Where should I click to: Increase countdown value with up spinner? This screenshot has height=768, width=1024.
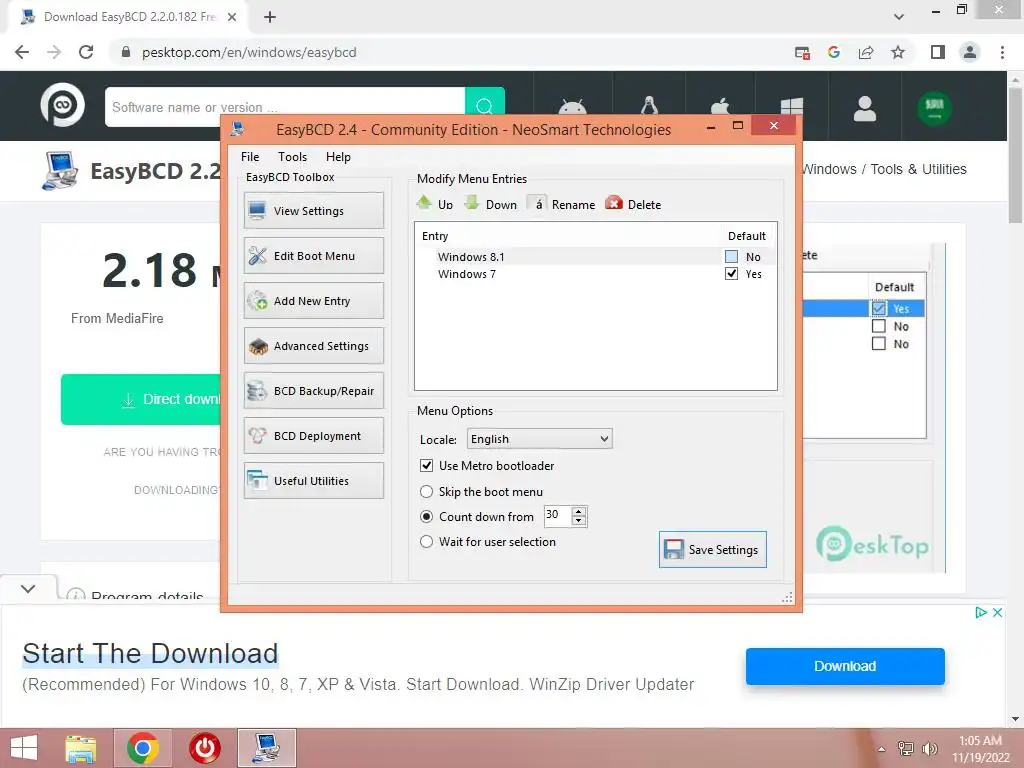pyautogui.click(x=579, y=511)
